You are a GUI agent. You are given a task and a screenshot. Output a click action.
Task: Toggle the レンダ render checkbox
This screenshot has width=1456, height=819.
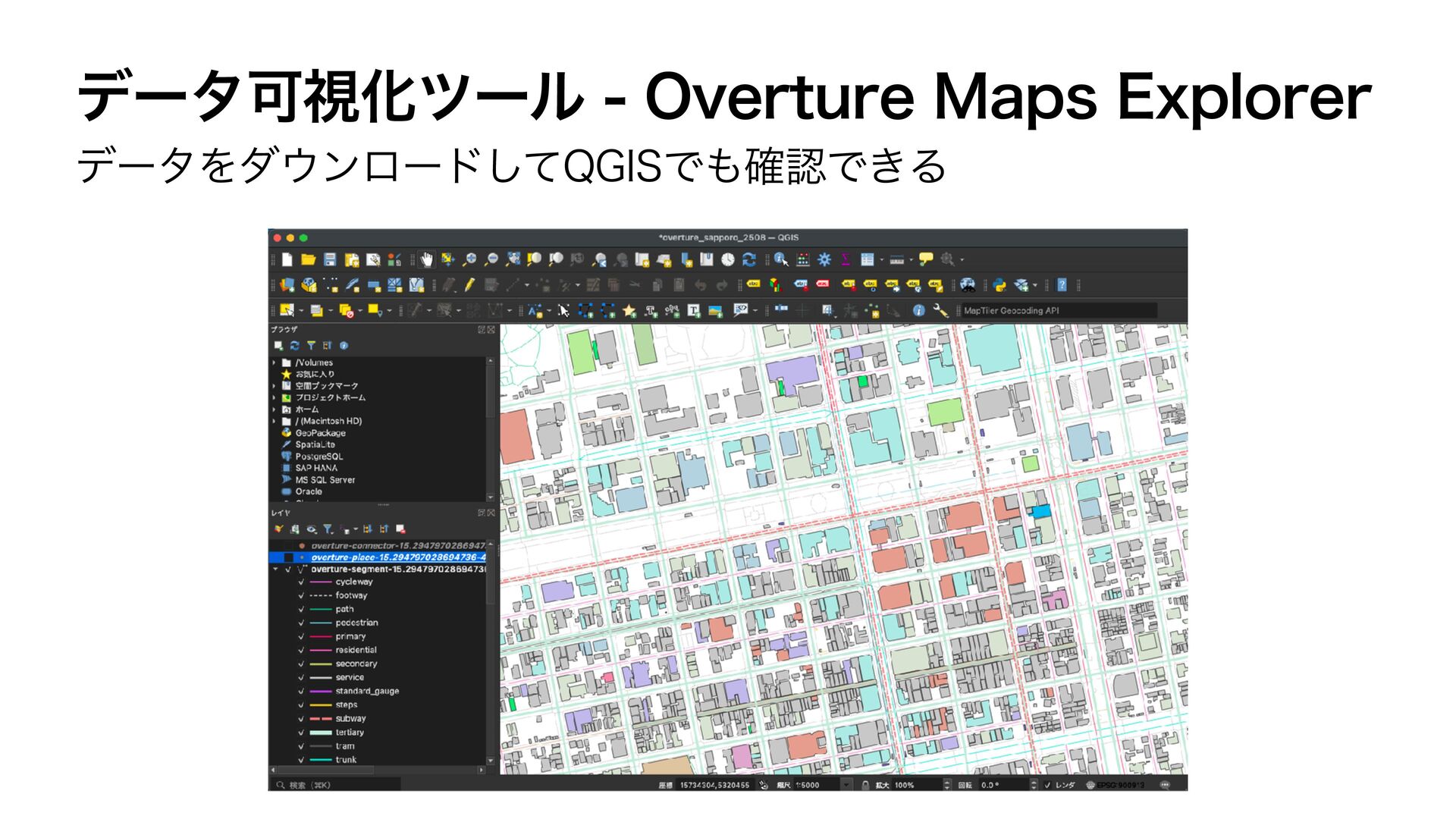tap(1047, 785)
